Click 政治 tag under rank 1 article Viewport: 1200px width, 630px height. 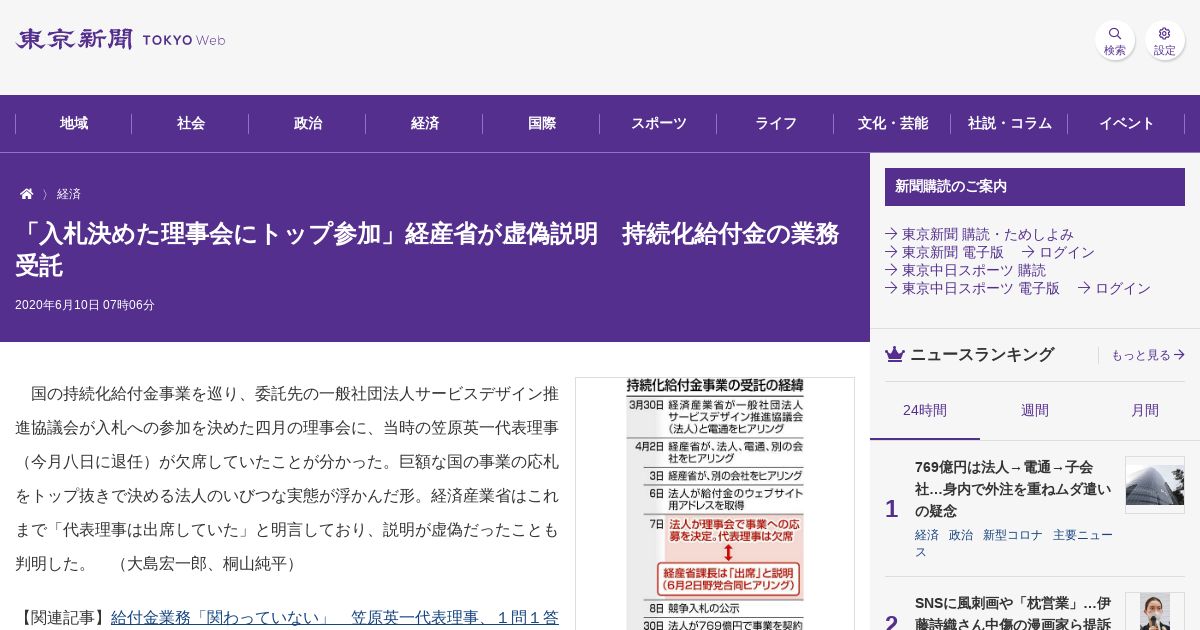(x=961, y=535)
